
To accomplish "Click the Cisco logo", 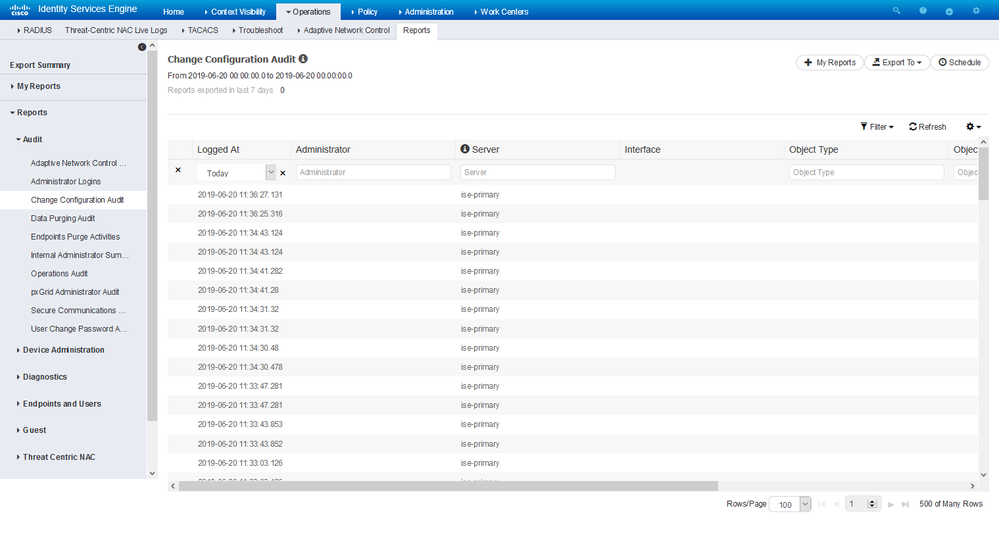I will 20,10.
